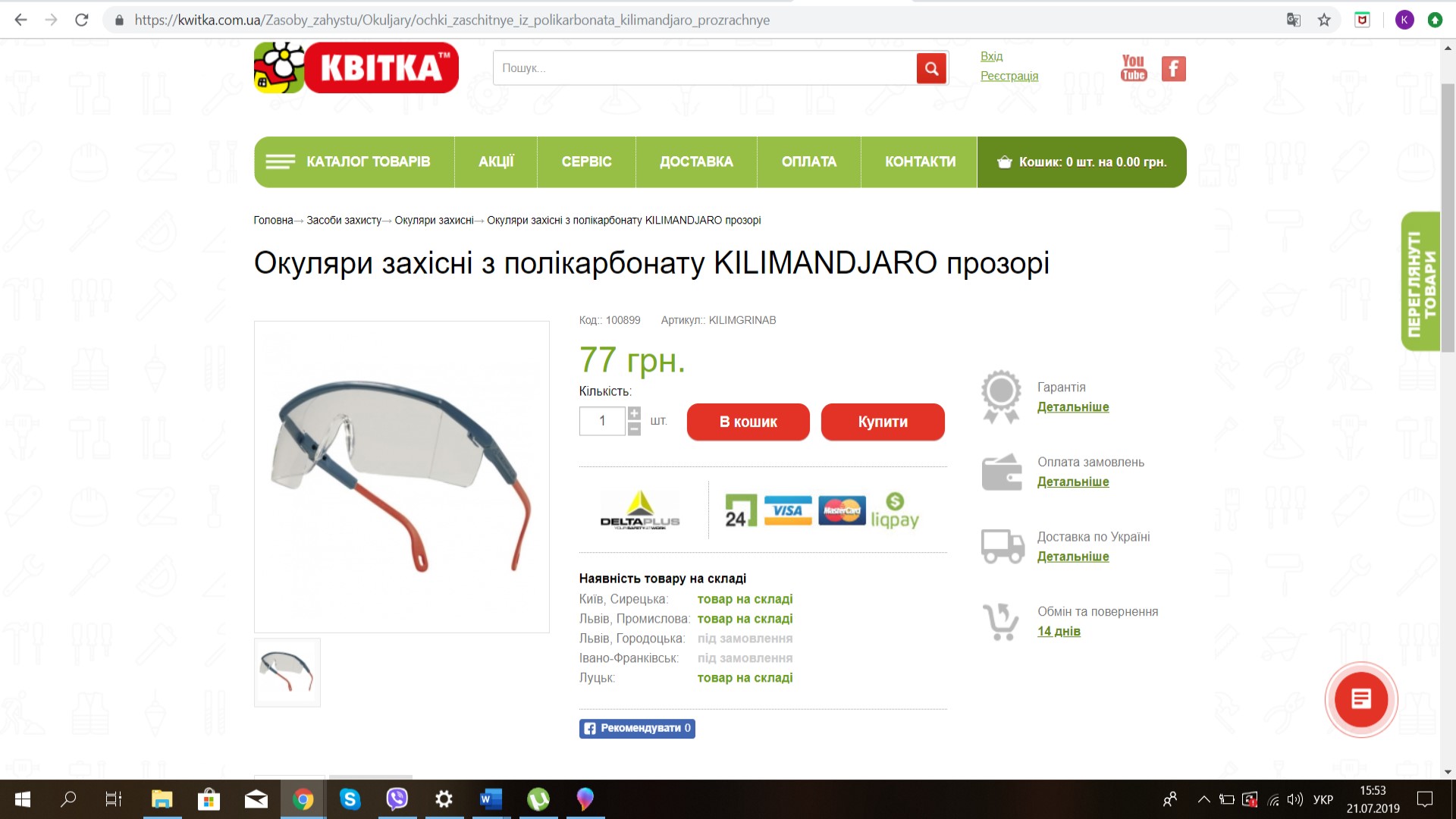Open the red chat widget button

click(x=1361, y=699)
